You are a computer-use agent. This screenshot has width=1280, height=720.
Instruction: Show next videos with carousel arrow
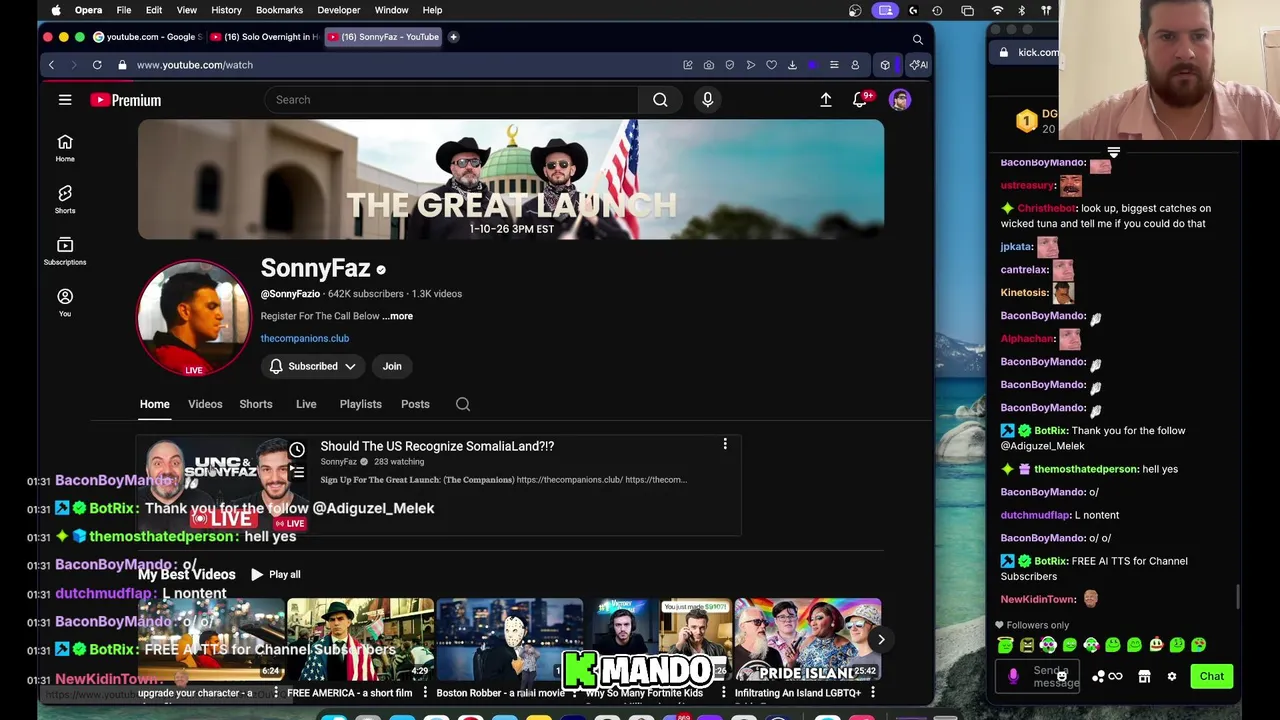[x=881, y=639]
